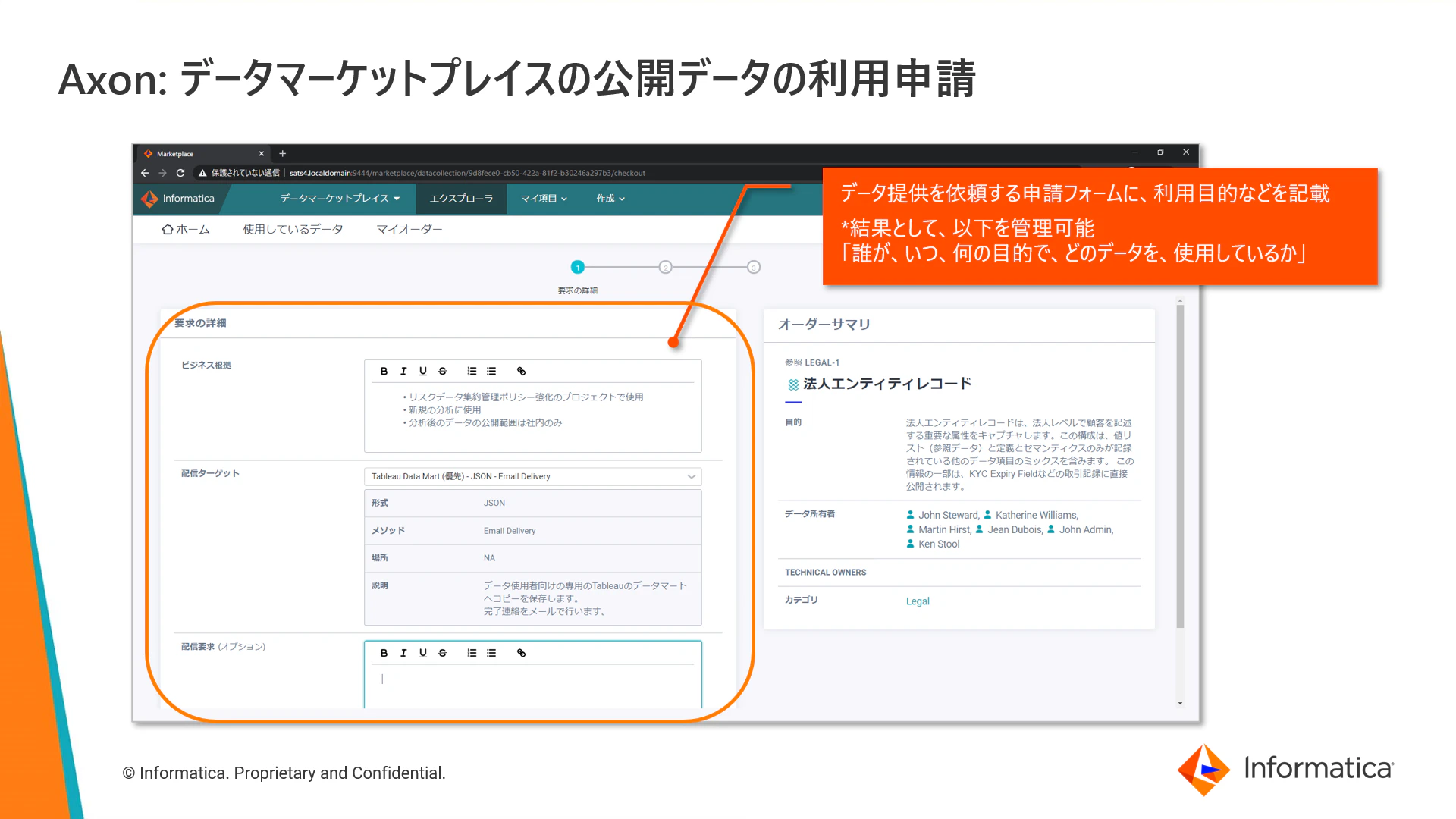Click the John Steward user icon
The height and width of the screenshot is (819, 1456).
click(910, 515)
